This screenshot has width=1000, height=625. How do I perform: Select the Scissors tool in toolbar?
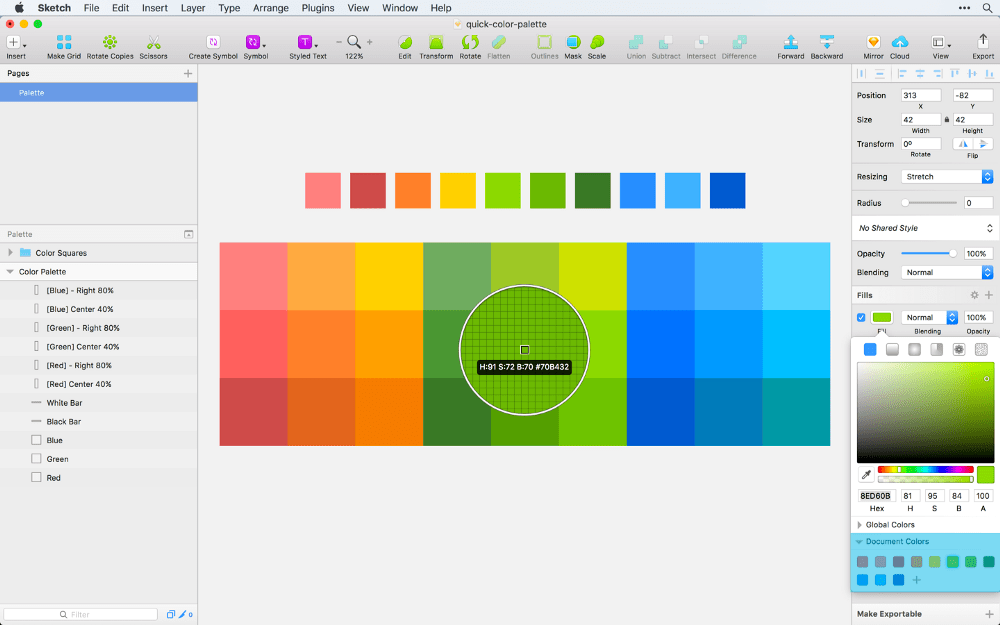point(153,42)
